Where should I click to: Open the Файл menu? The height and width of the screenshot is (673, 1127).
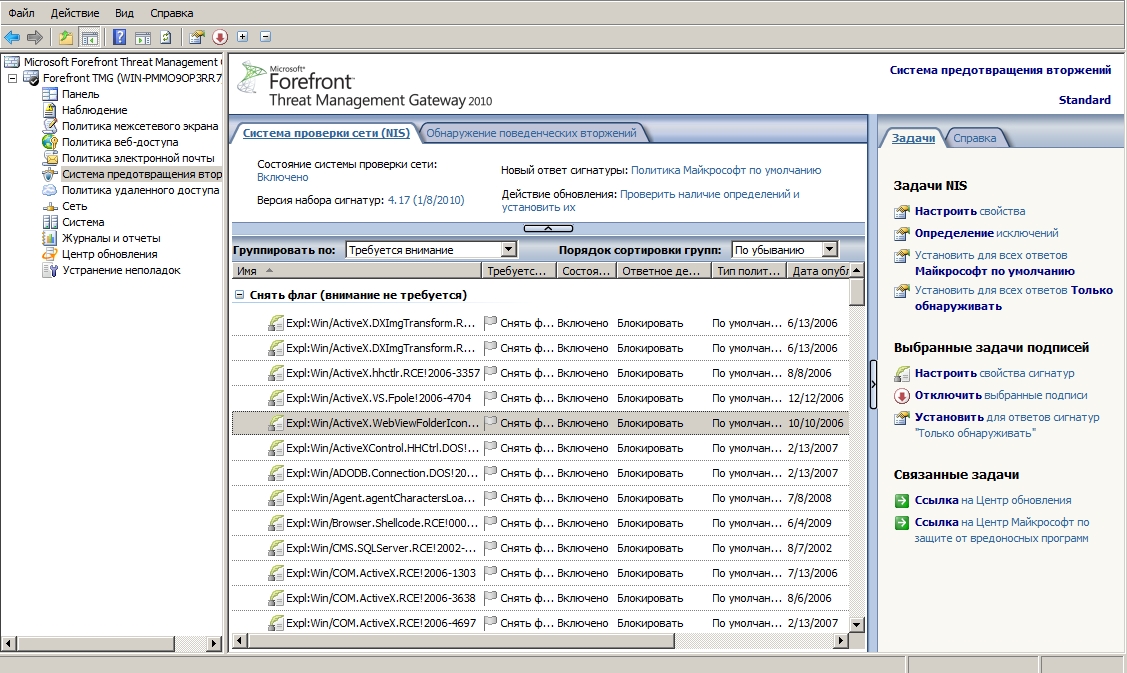pyautogui.click(x=22, y=13)
